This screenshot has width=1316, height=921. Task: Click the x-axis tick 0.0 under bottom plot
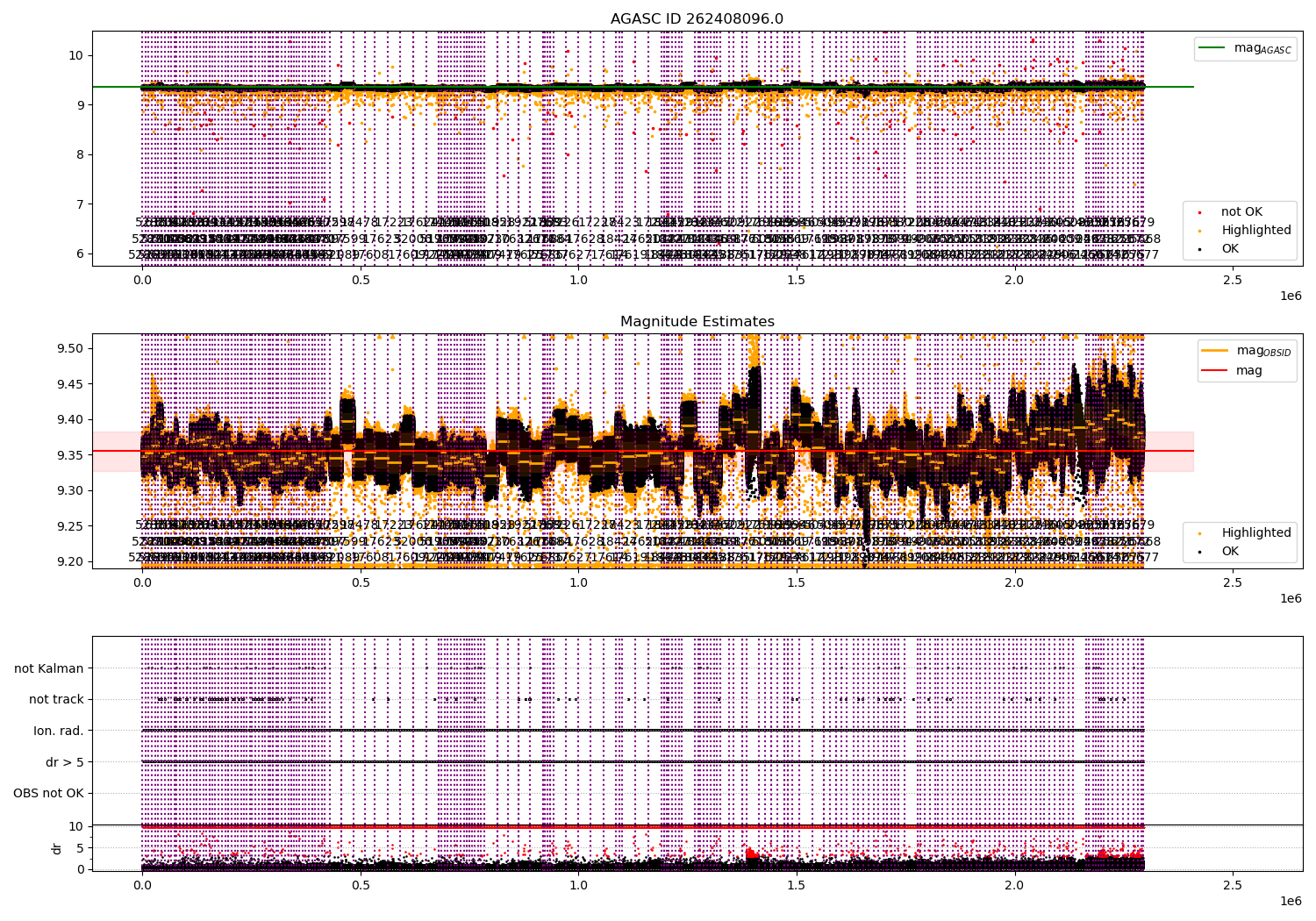tap(141, 885)
